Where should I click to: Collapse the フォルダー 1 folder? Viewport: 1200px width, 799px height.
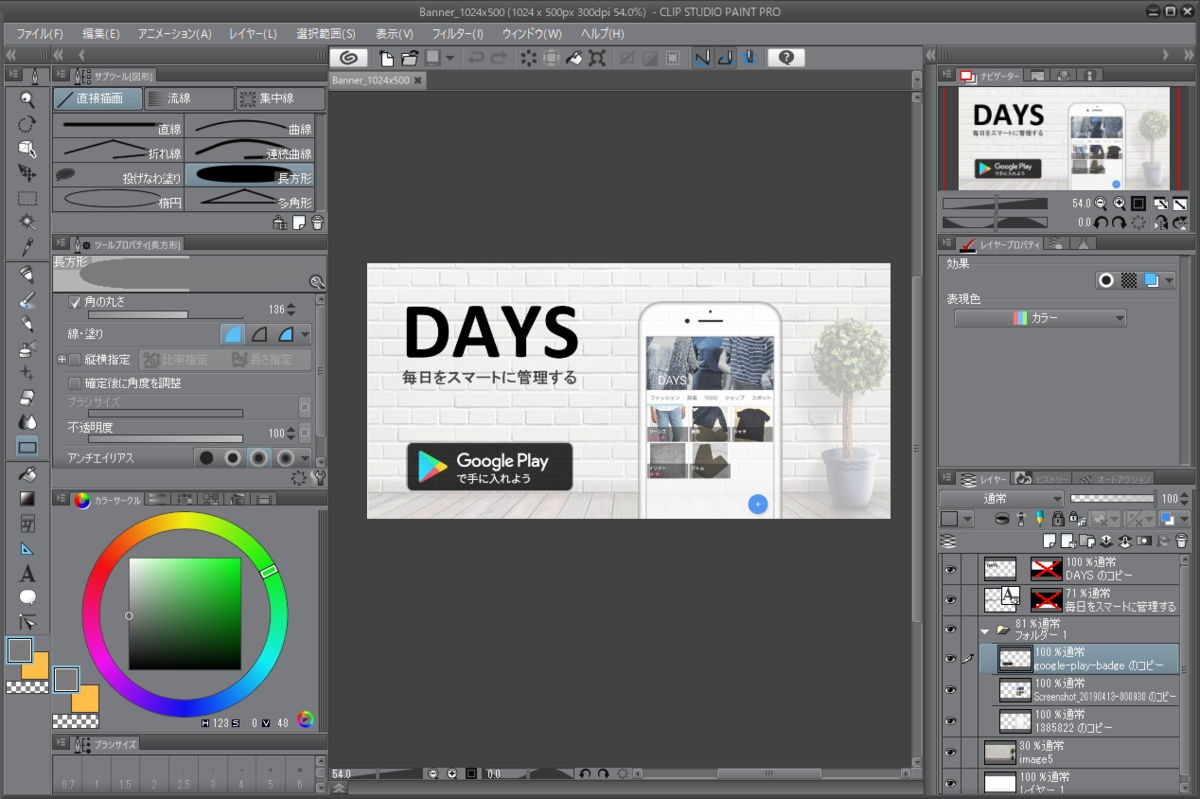click(985, 631)
